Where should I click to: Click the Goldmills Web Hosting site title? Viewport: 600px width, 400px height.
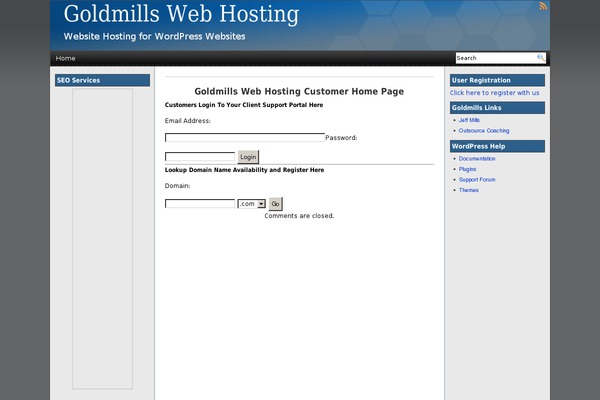tap(181, 14)
